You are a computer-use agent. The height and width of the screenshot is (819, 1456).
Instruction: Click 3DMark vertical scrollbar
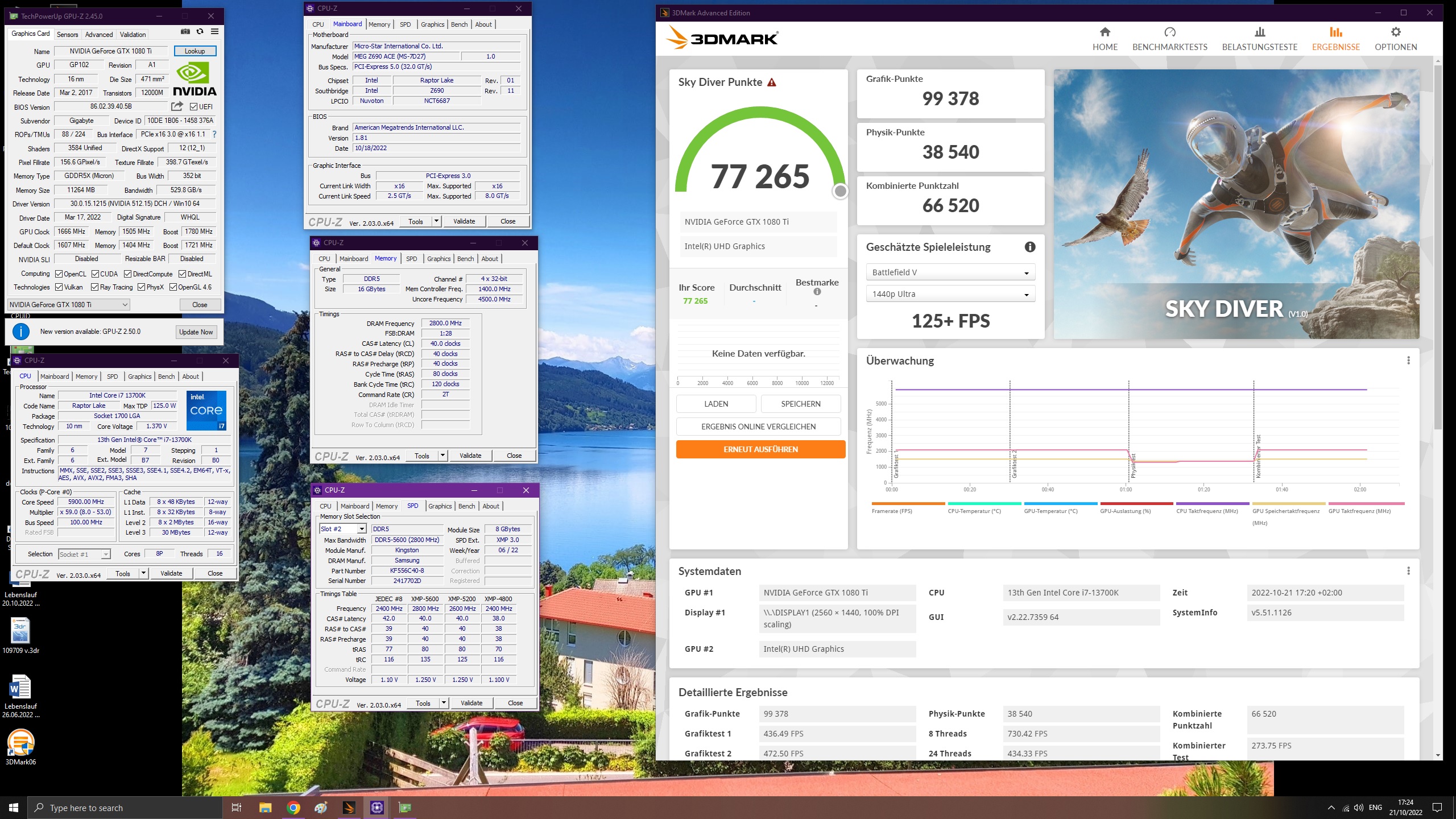coord(1438,246)
